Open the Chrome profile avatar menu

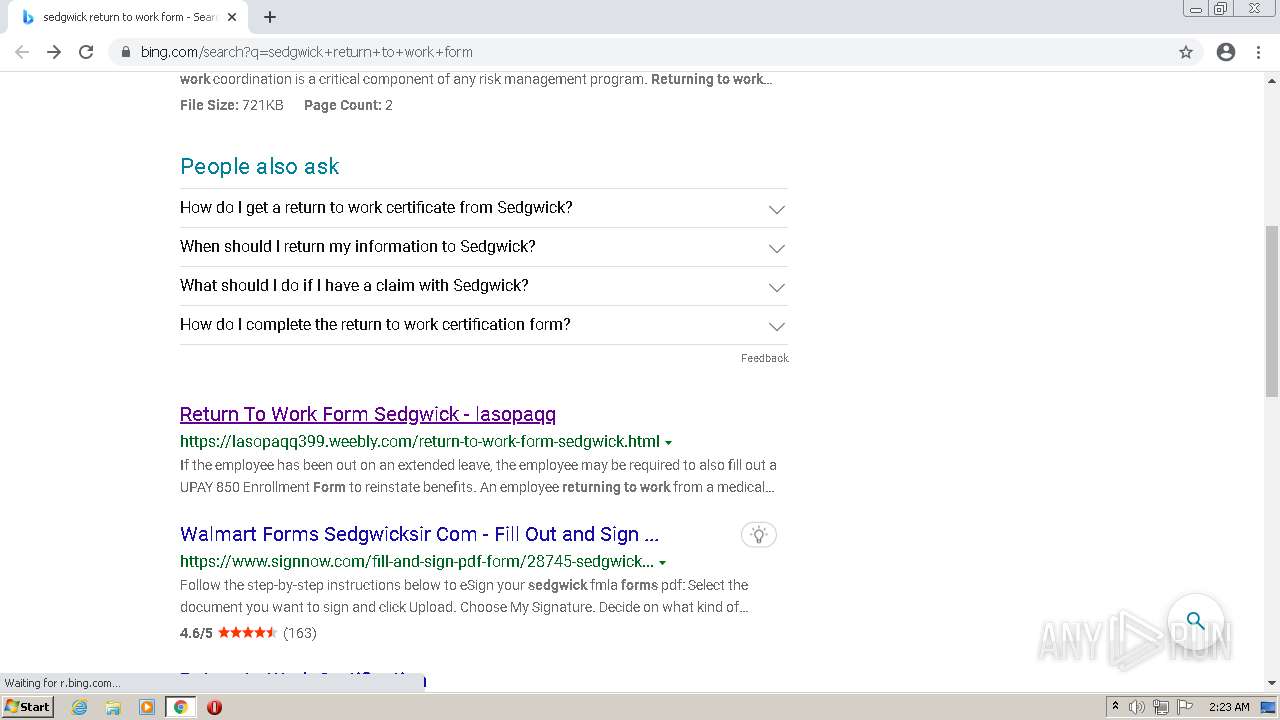(x=1226, y=52)
